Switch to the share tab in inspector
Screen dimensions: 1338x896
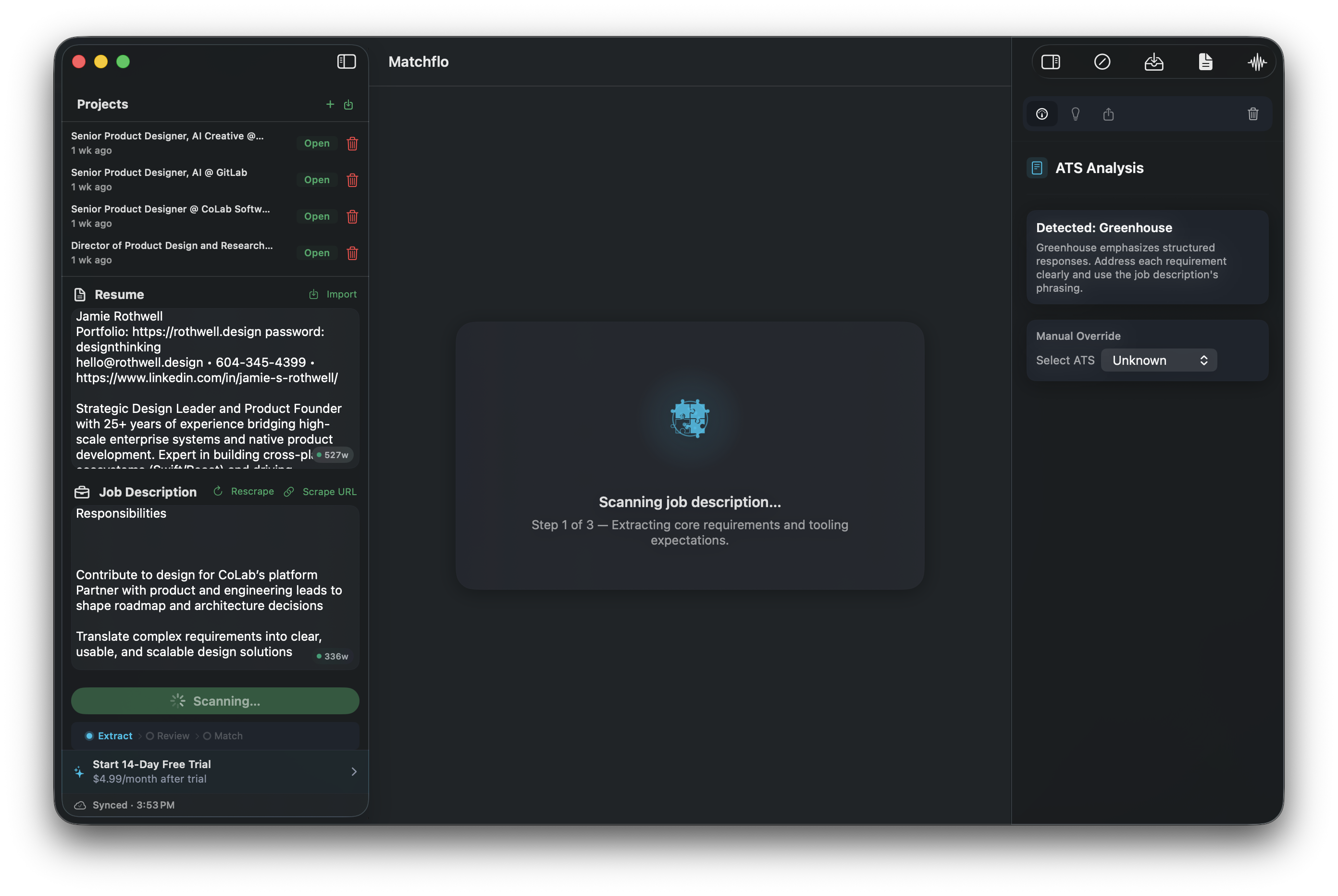[1108, 114]
